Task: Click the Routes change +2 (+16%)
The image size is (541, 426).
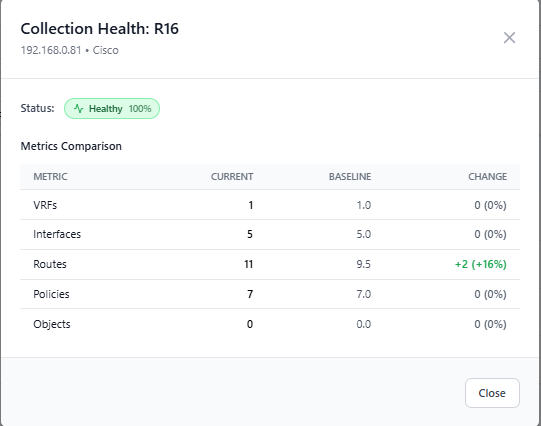Action: (481, 264)
